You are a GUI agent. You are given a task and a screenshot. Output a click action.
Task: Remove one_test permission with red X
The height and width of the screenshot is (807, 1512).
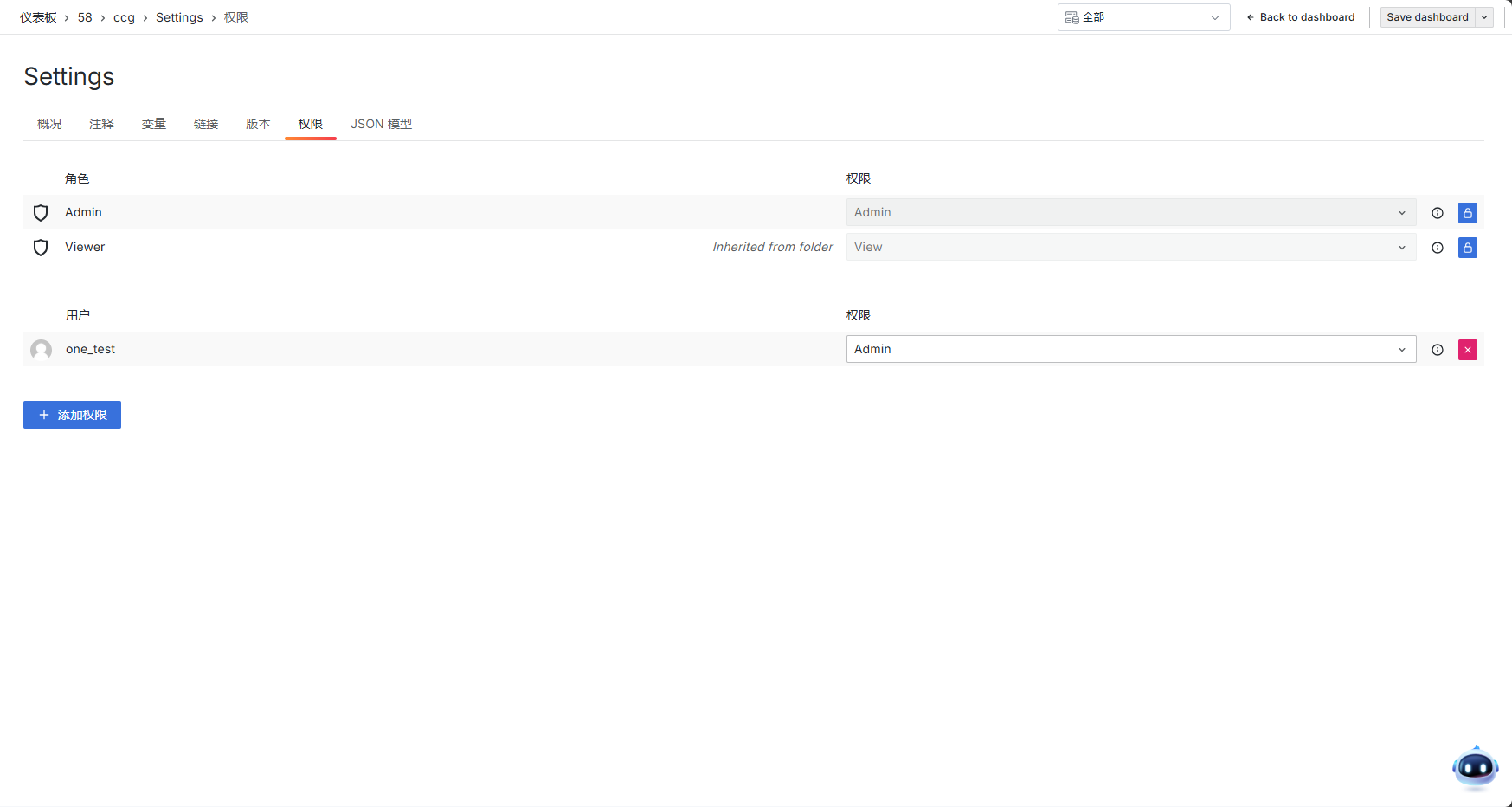click(1468, 350)
